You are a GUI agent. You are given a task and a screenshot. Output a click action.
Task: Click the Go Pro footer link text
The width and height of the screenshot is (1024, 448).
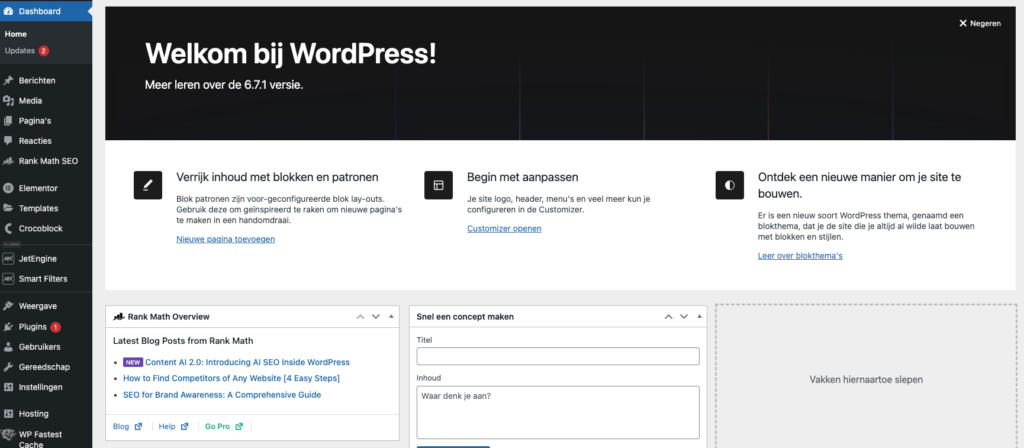tap(217, 426)
